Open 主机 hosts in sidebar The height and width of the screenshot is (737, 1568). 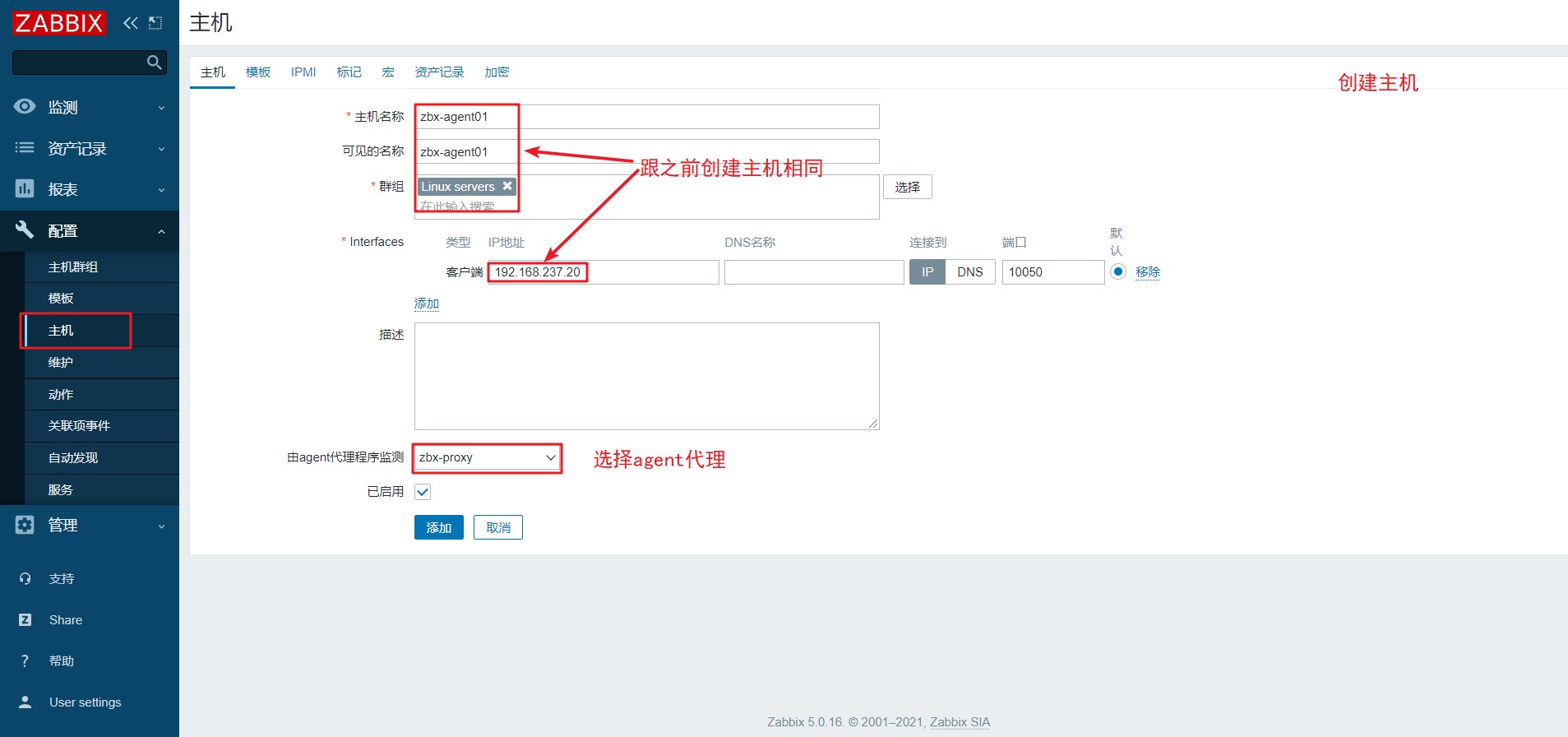[x=102, y=331]
